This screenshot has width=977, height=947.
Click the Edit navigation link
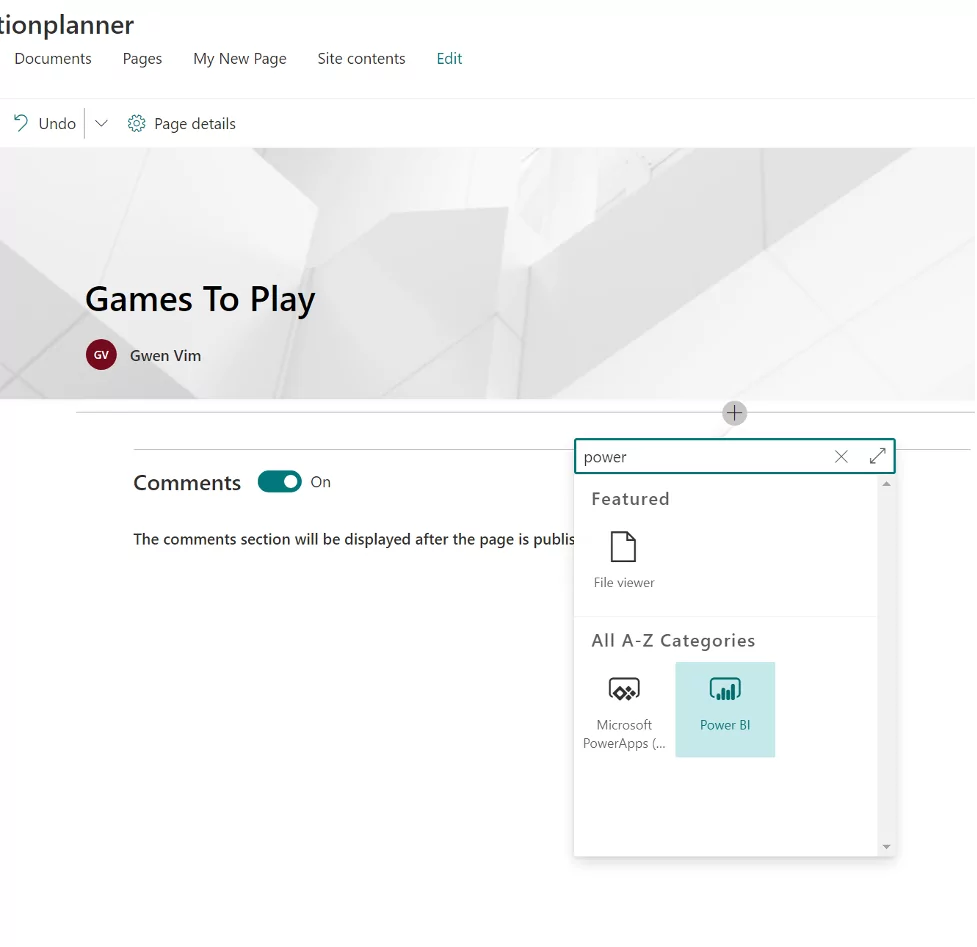click(x=449, y=59)
